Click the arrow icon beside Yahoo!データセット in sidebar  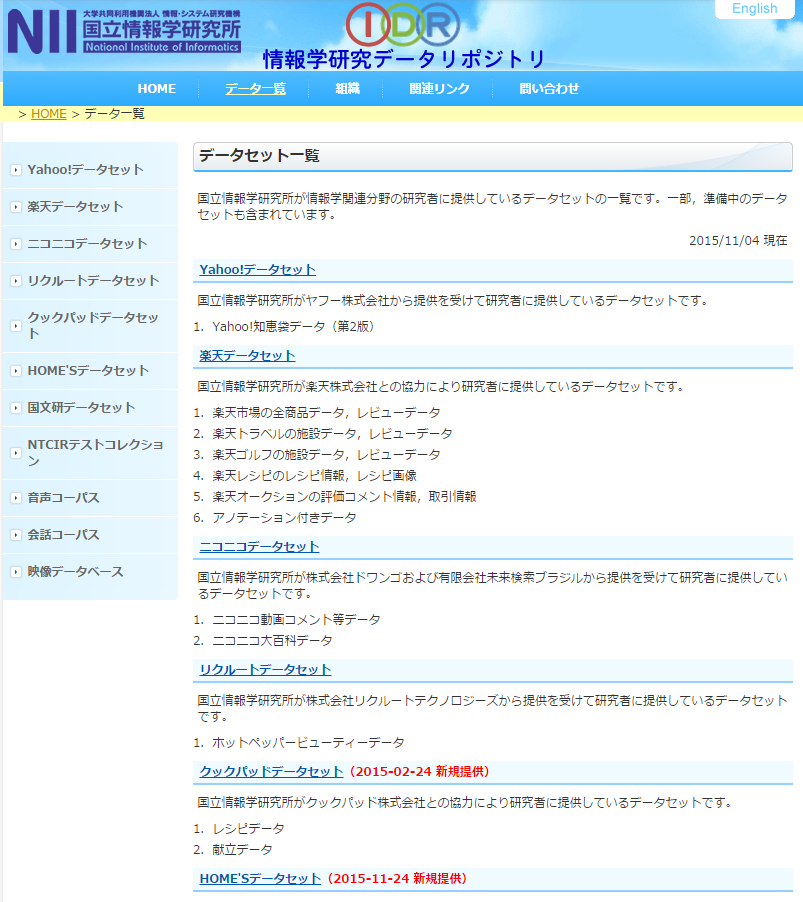click(14, 169)
